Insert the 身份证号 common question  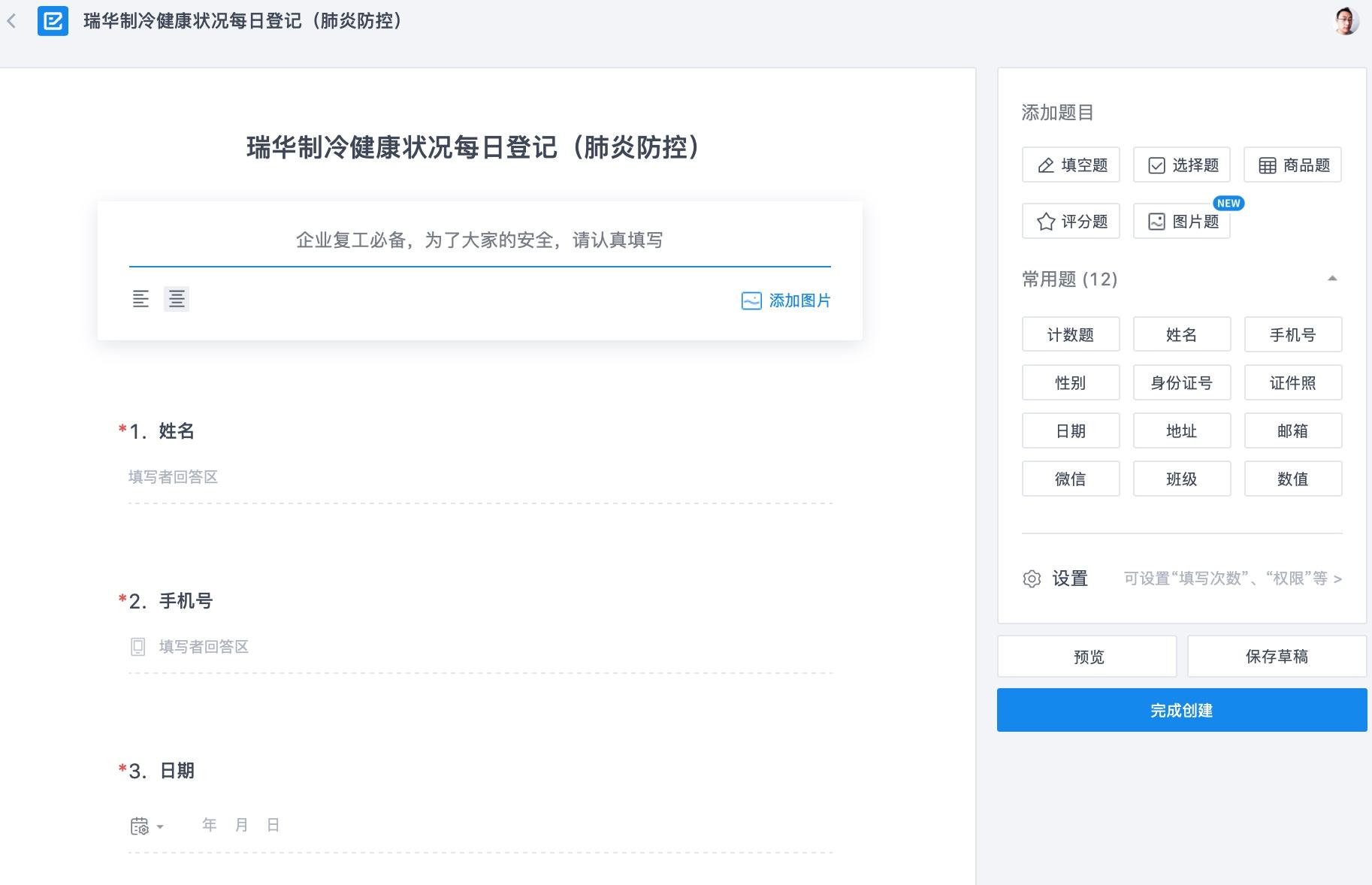1182,382
